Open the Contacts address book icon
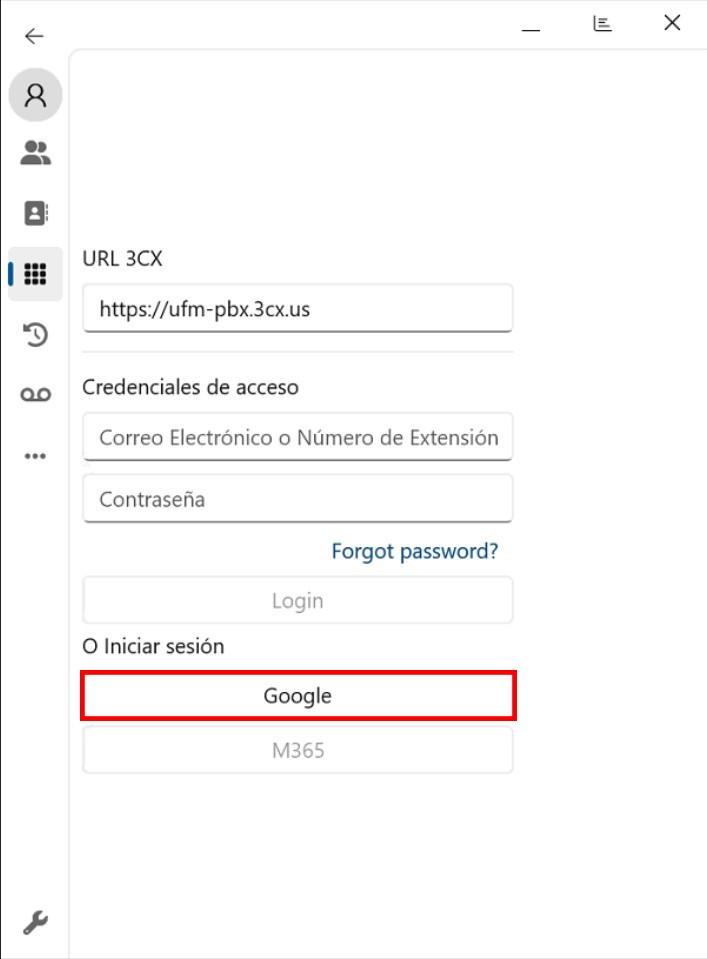The height and width of the screenshot is (959, 707). click(36, 213)
